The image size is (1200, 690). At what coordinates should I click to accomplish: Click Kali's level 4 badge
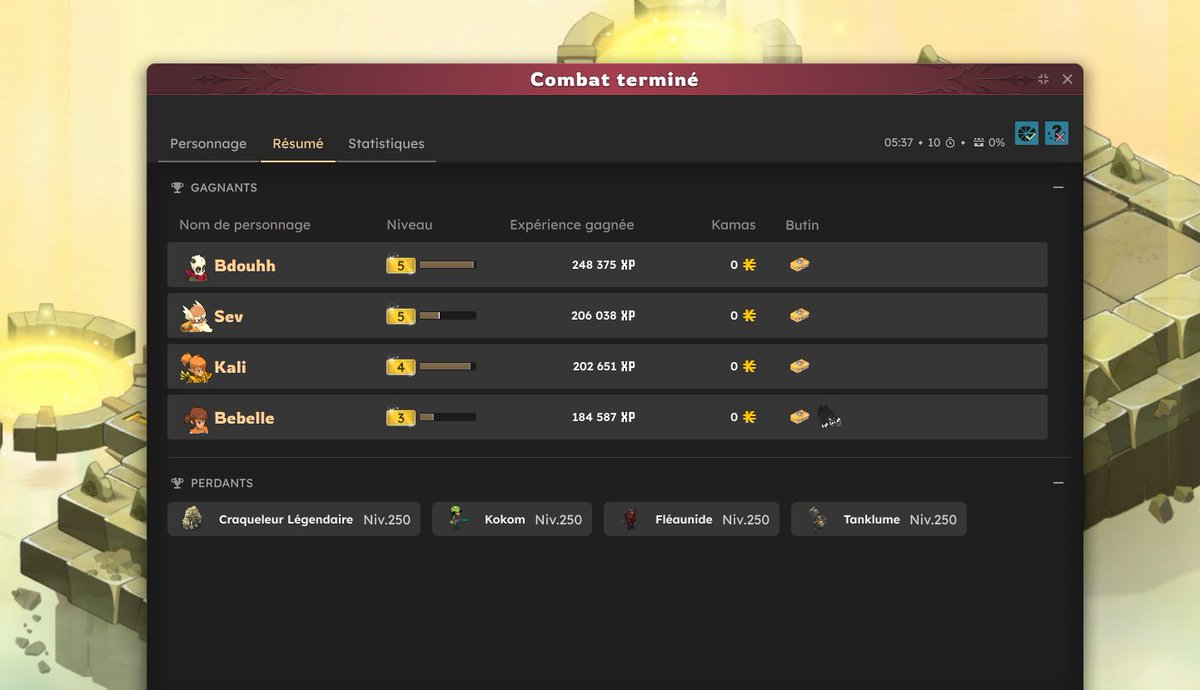[x=400, y=367]
